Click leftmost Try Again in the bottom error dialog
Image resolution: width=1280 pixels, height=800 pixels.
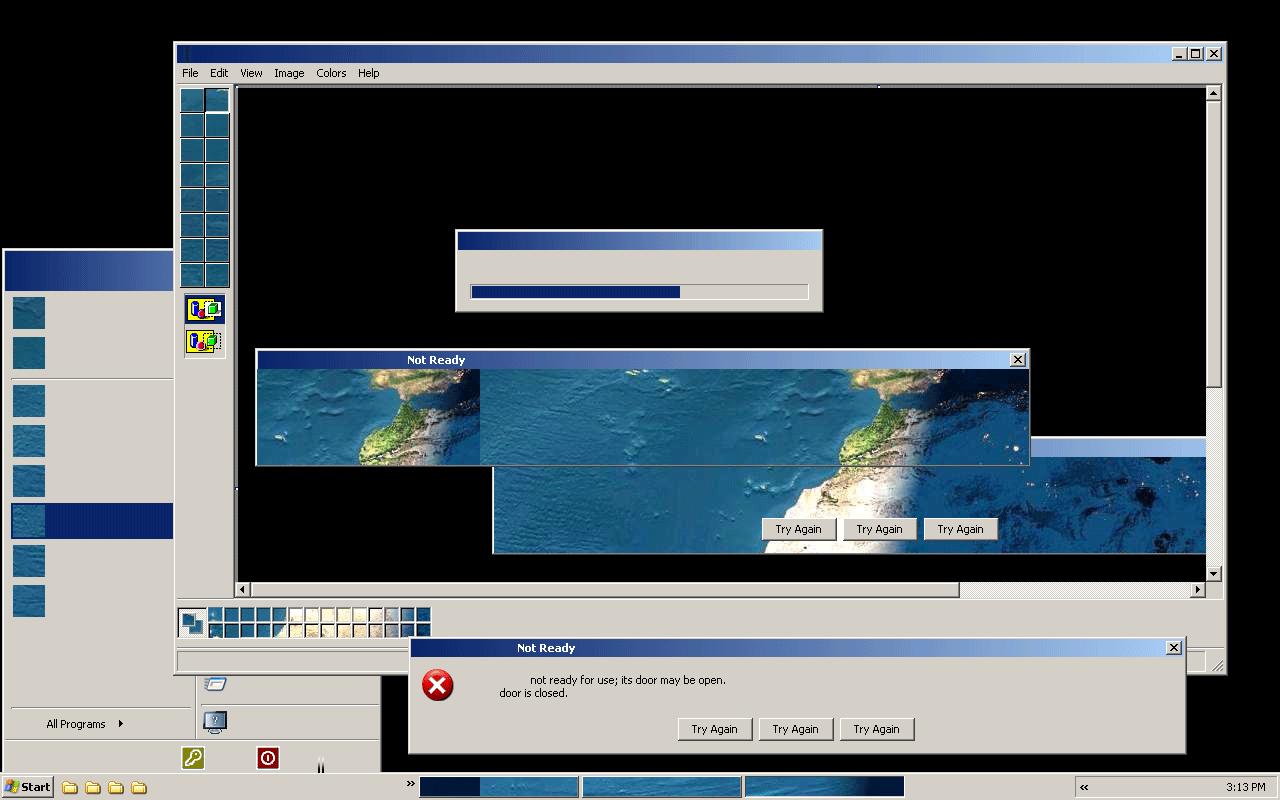pos(714,729)
